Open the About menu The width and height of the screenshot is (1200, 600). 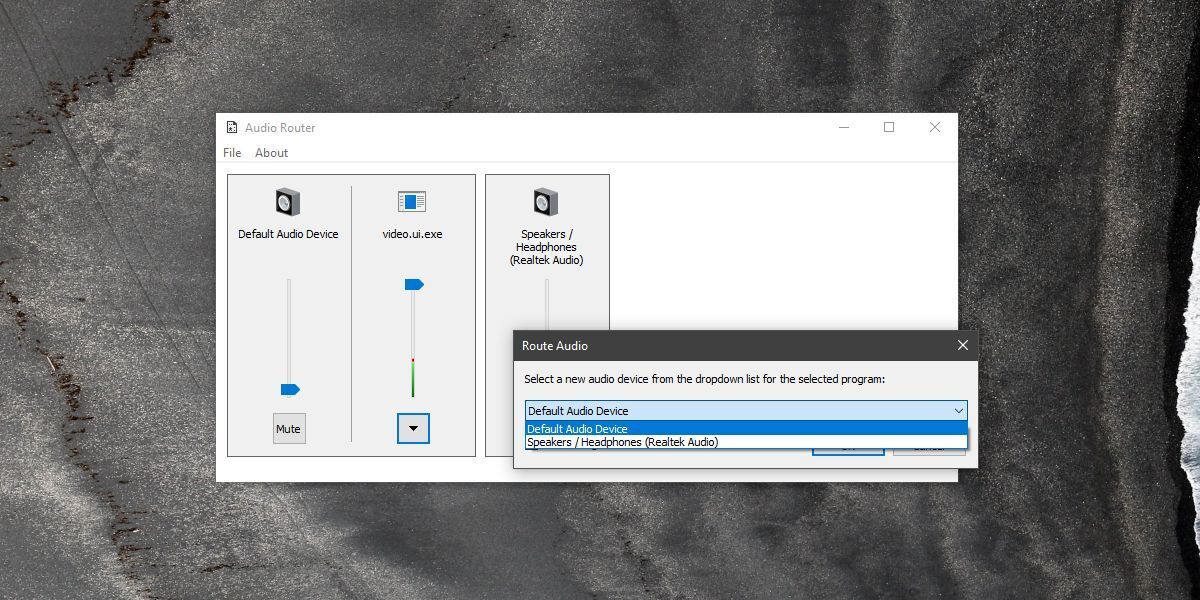pyautogui.click(x=271, y=153)
